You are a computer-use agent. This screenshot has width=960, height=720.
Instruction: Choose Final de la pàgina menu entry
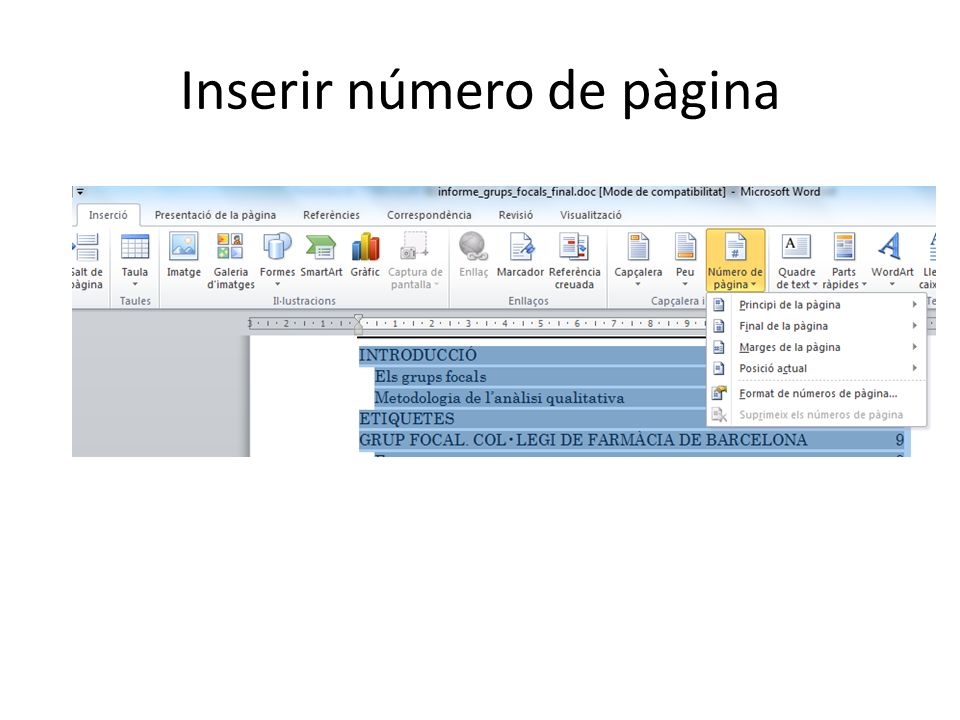coord(816,326)
